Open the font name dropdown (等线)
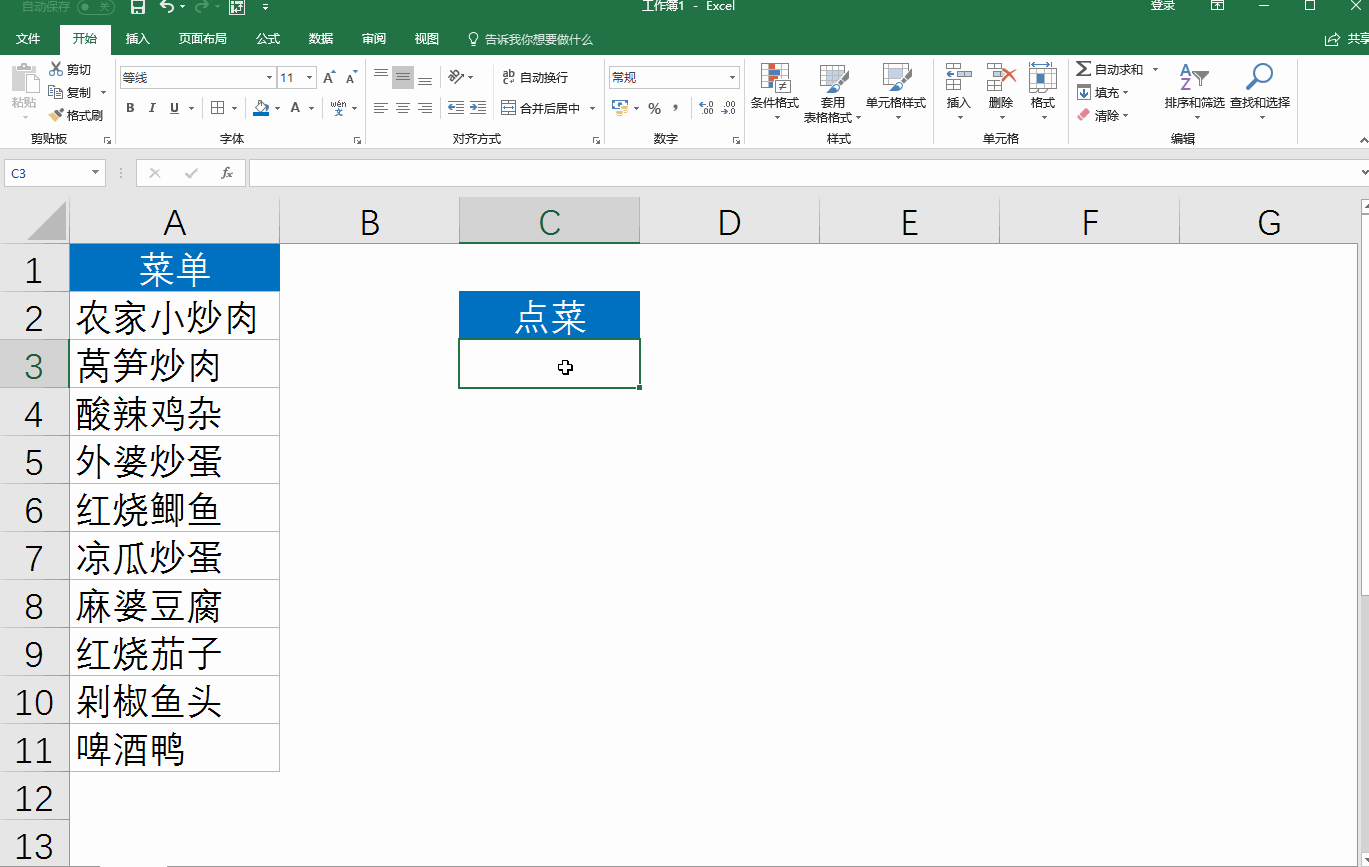The width and height of the screenshot is (1369, 867). 269,78
